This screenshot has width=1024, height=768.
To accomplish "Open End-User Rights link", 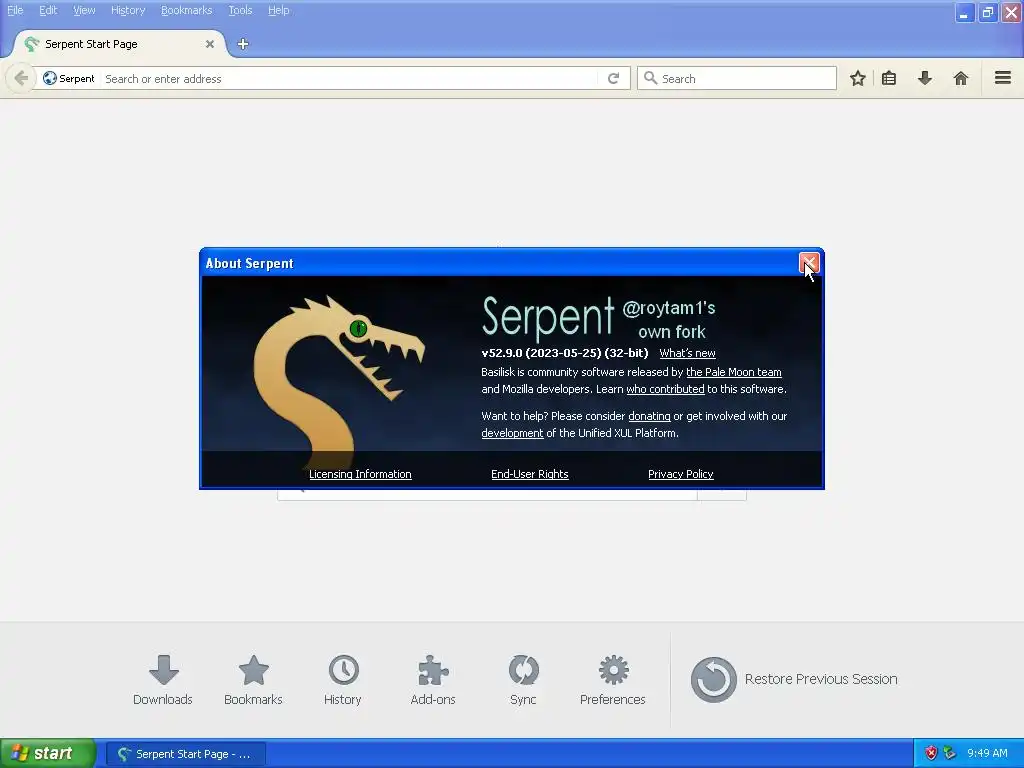I will click(x=530, y=474).
